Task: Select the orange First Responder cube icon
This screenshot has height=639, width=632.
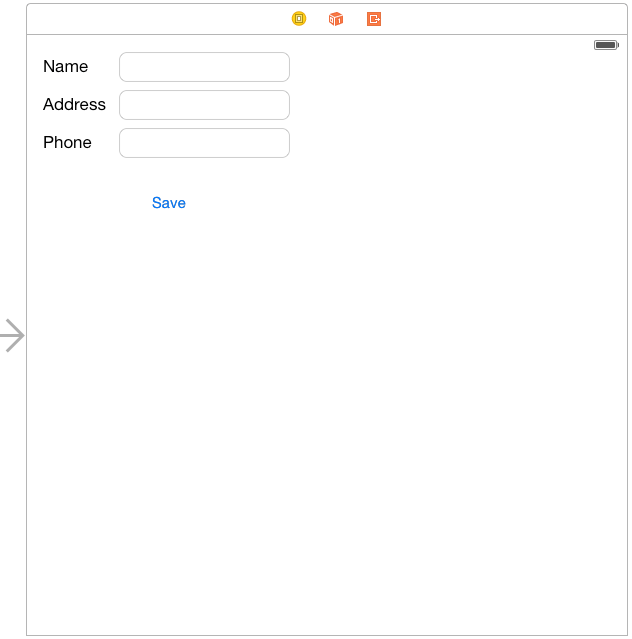Action: (336, 19)
